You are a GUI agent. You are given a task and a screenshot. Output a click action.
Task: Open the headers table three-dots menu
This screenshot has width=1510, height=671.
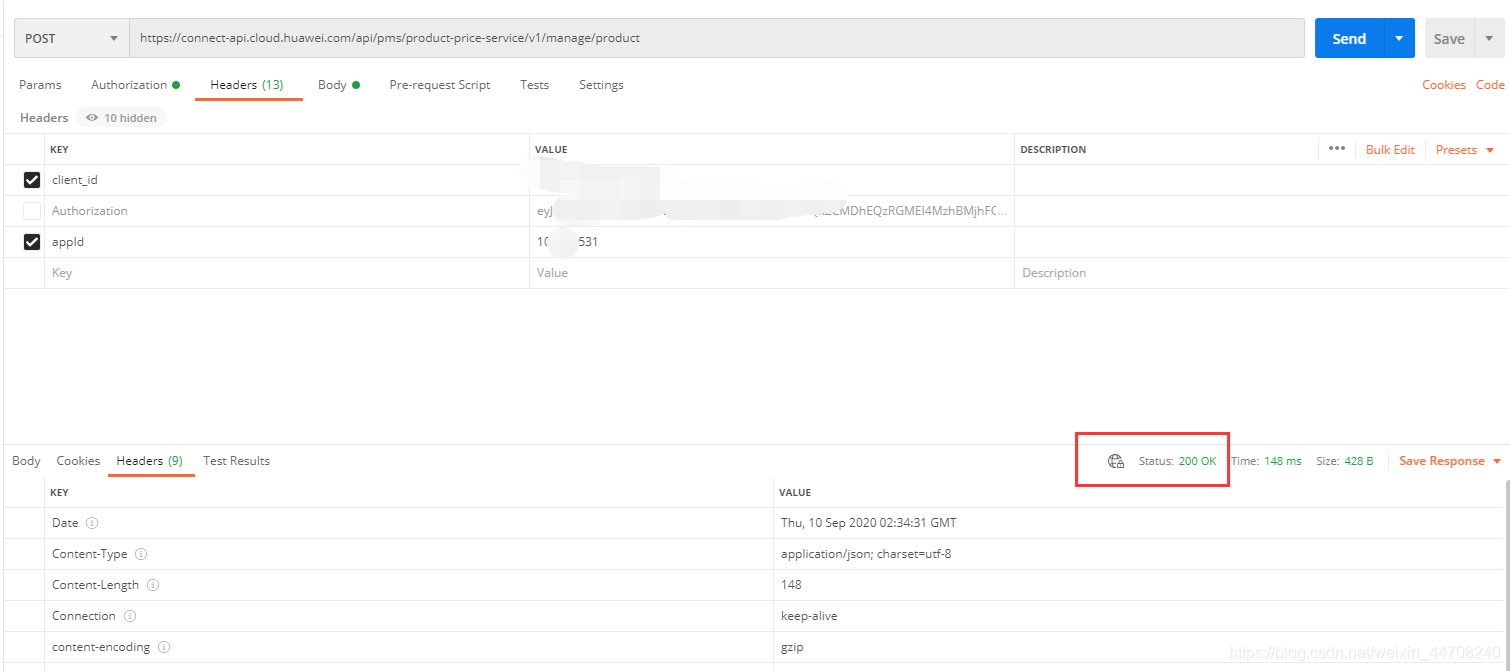(x=1337, y=149)
